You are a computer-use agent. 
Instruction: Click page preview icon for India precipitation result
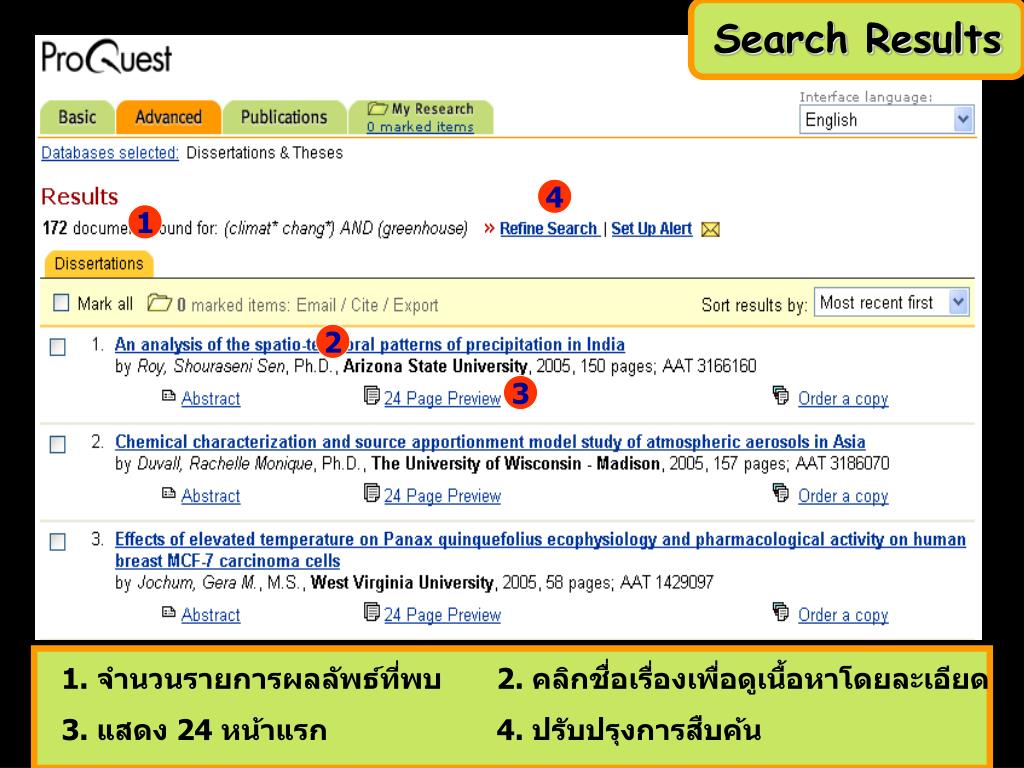[372, 396]
